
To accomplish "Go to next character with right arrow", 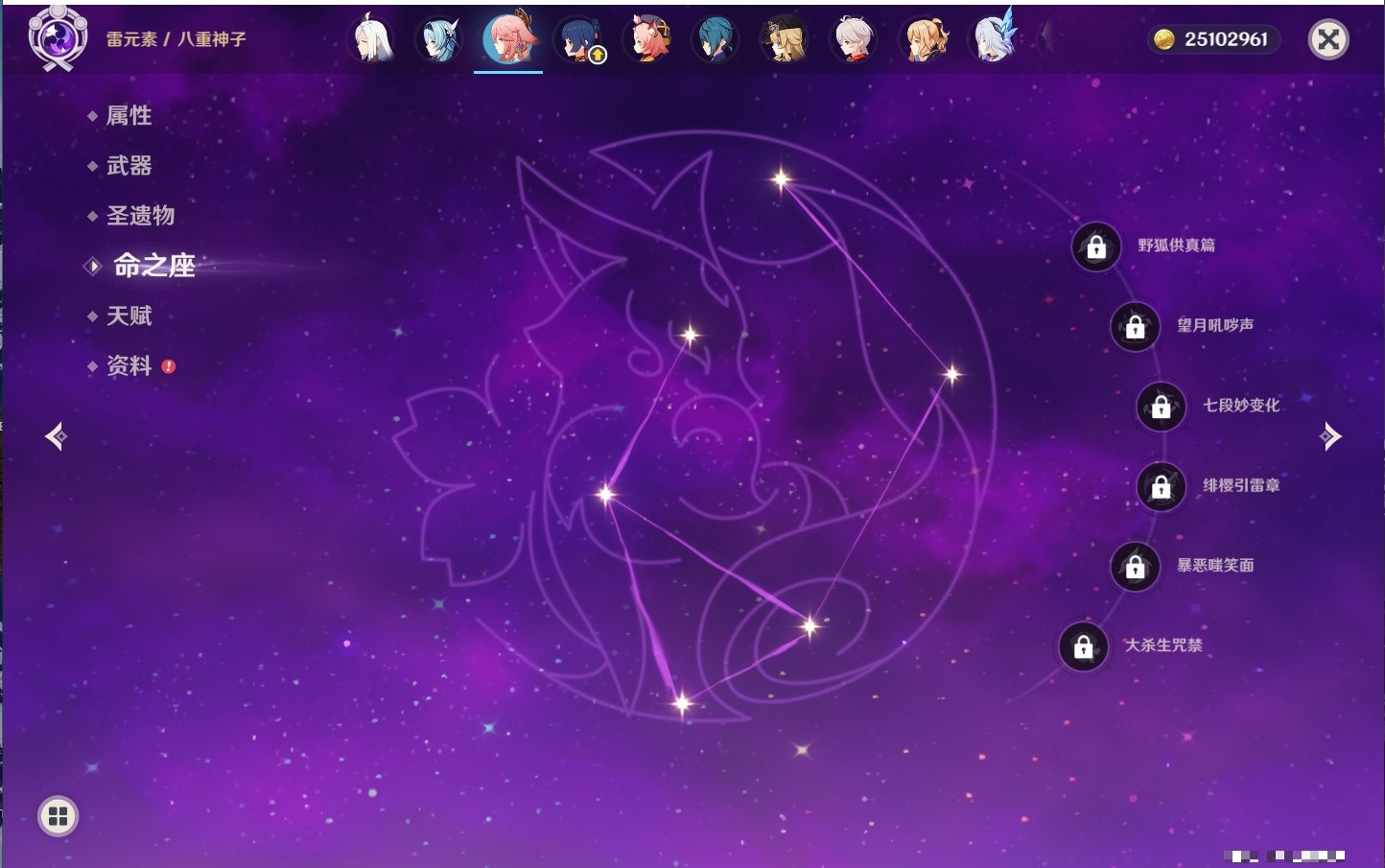I will (x=1330, y=436).
